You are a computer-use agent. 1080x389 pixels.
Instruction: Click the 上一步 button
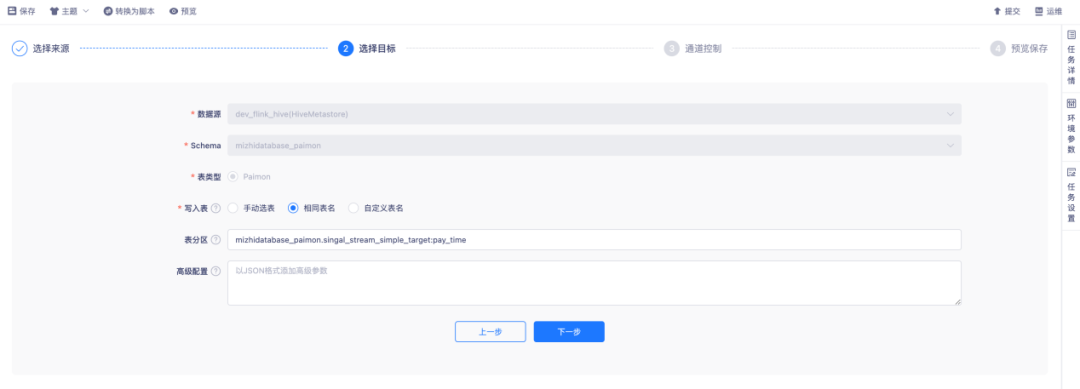pos(490,332)
